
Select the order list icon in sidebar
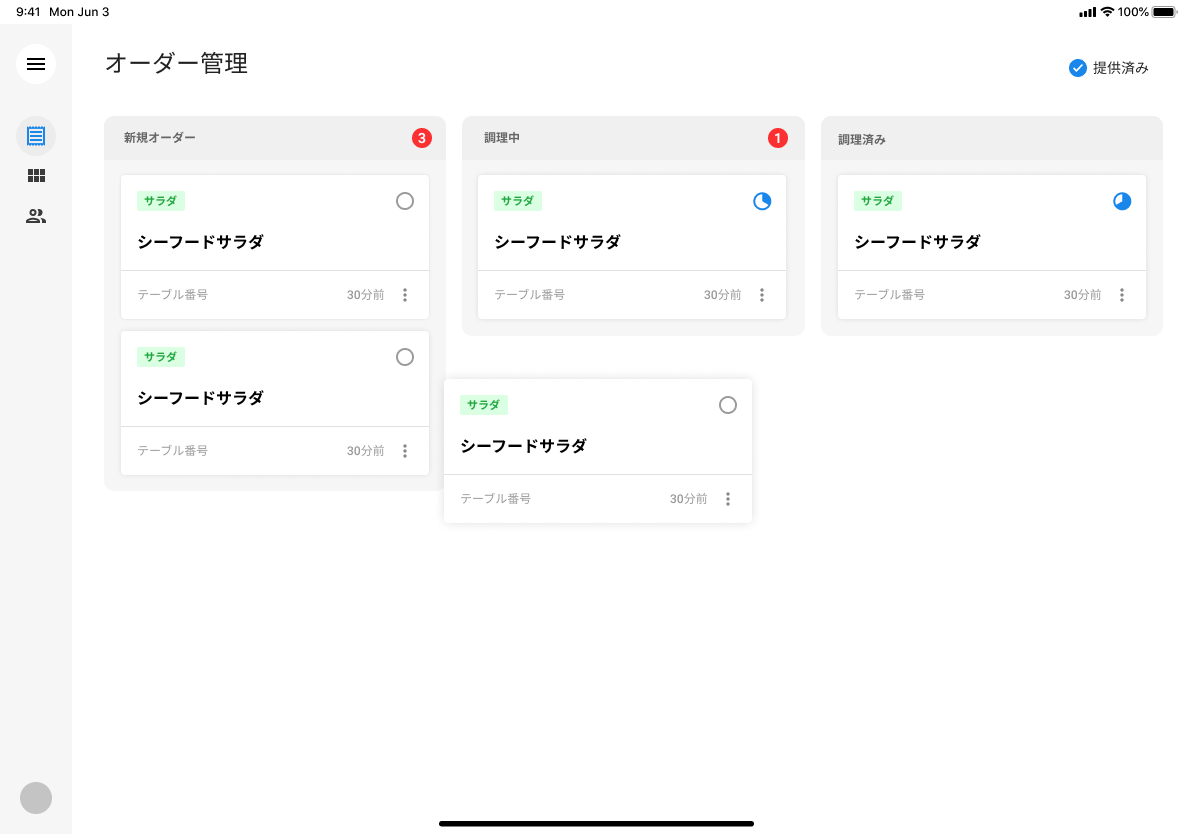point(36,135)
